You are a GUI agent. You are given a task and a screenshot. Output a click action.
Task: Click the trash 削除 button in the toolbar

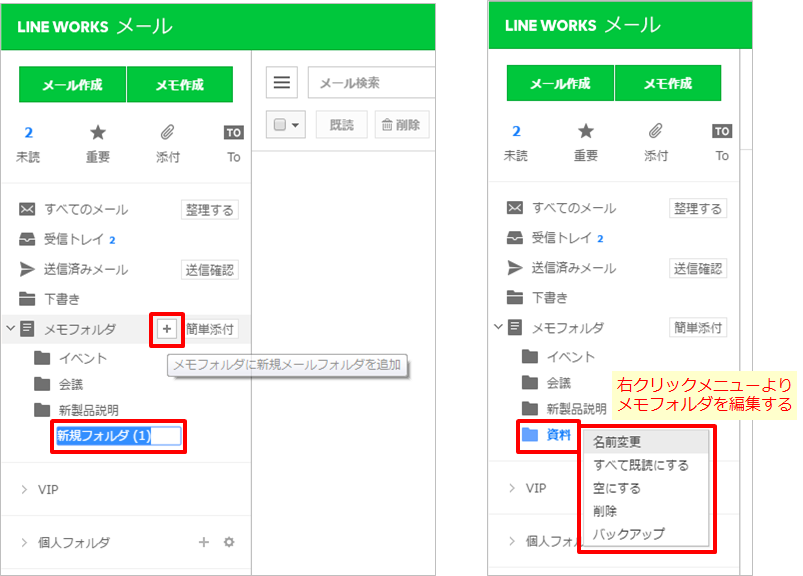[402, 125]
